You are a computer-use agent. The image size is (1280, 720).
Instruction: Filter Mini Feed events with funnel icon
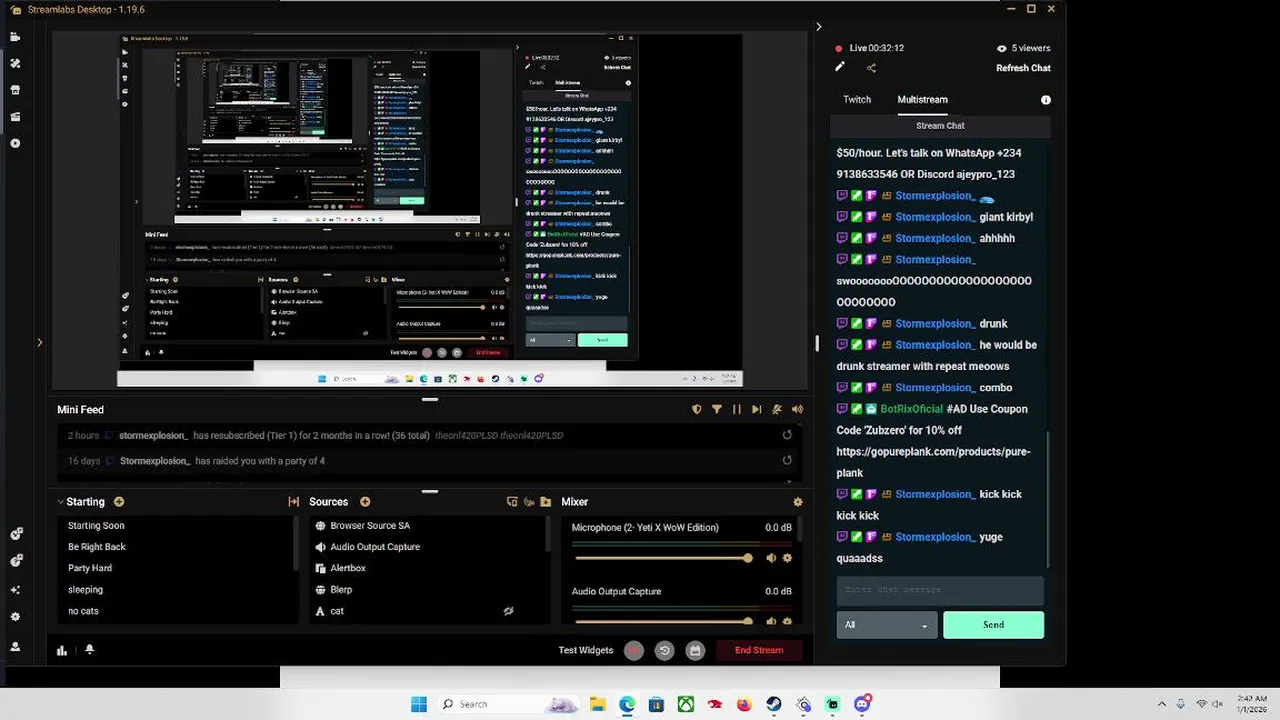(x=716, y=409)
